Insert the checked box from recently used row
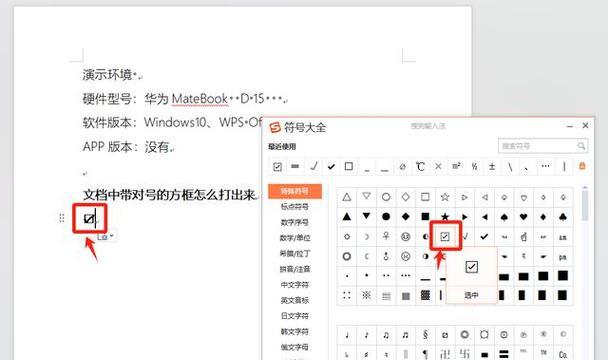 277,167
